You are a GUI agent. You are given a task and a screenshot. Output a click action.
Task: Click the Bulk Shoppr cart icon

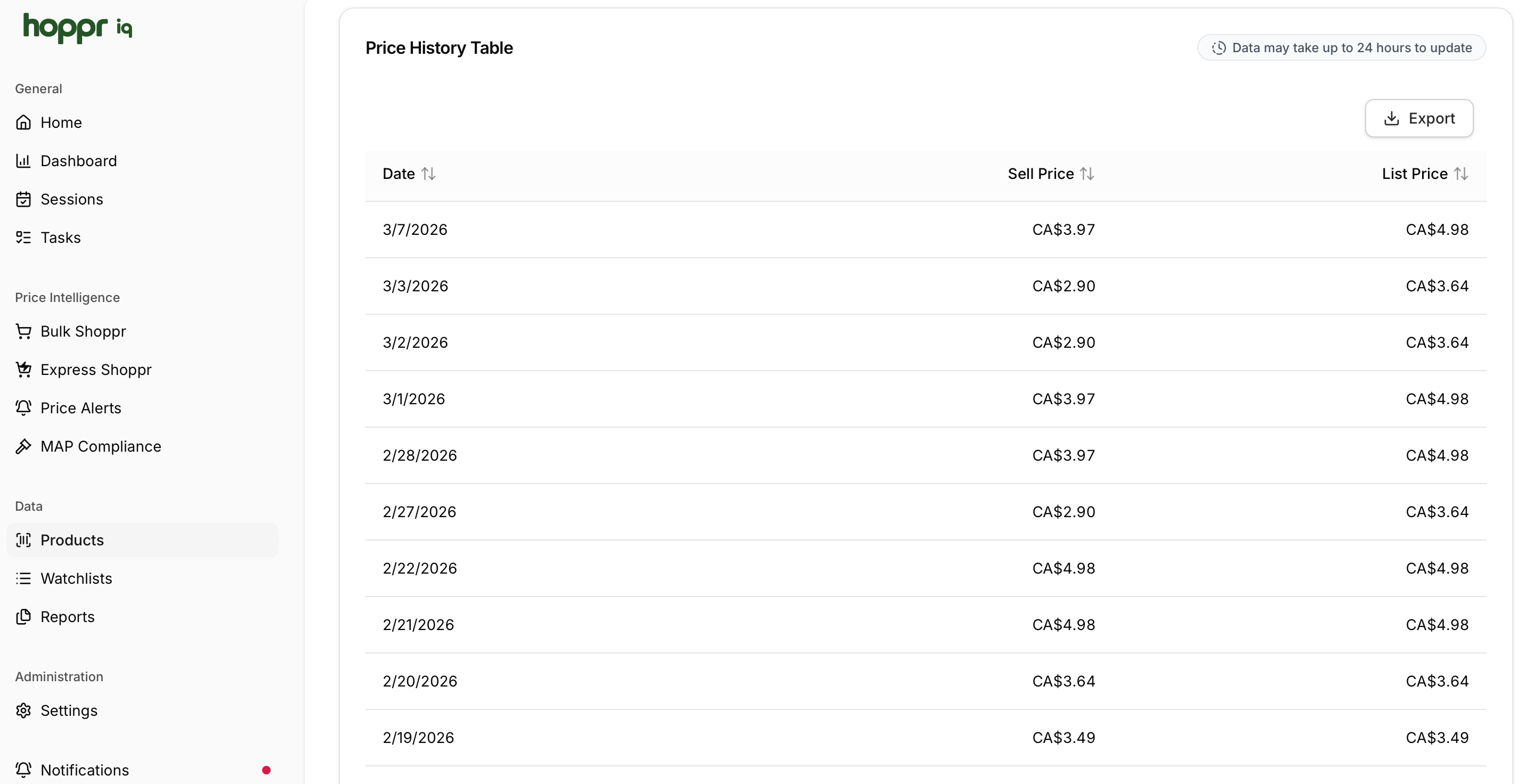tap(23, 332)
